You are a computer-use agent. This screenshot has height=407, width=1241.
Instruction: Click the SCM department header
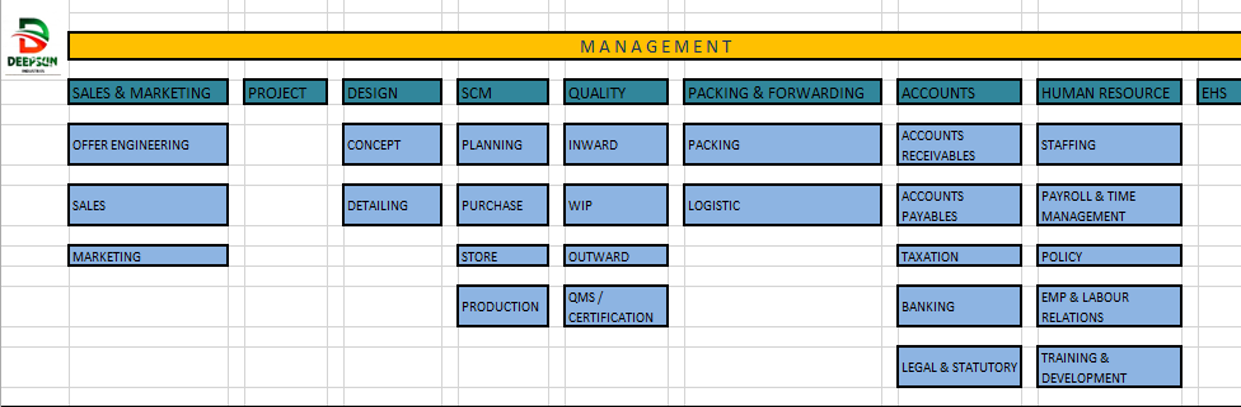click(x=502, y=93)
